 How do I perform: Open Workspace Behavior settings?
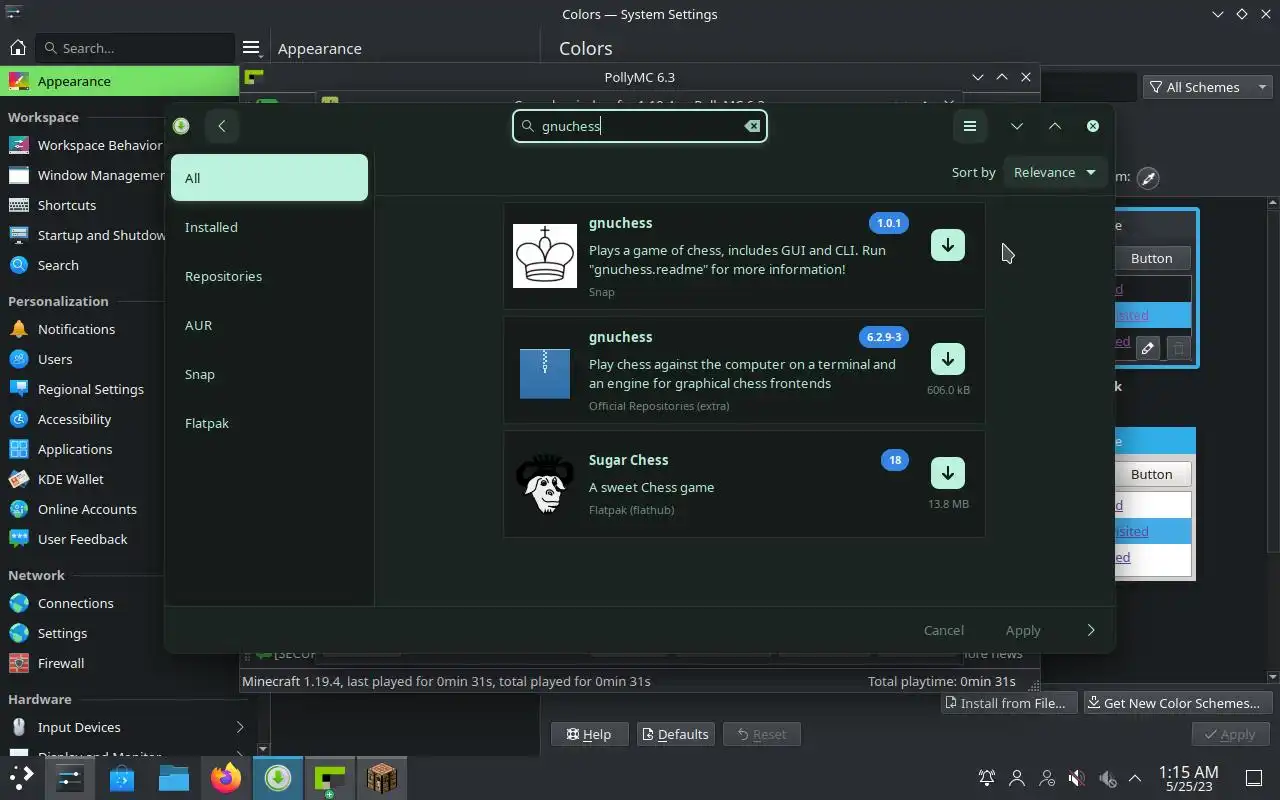[85, 145]
